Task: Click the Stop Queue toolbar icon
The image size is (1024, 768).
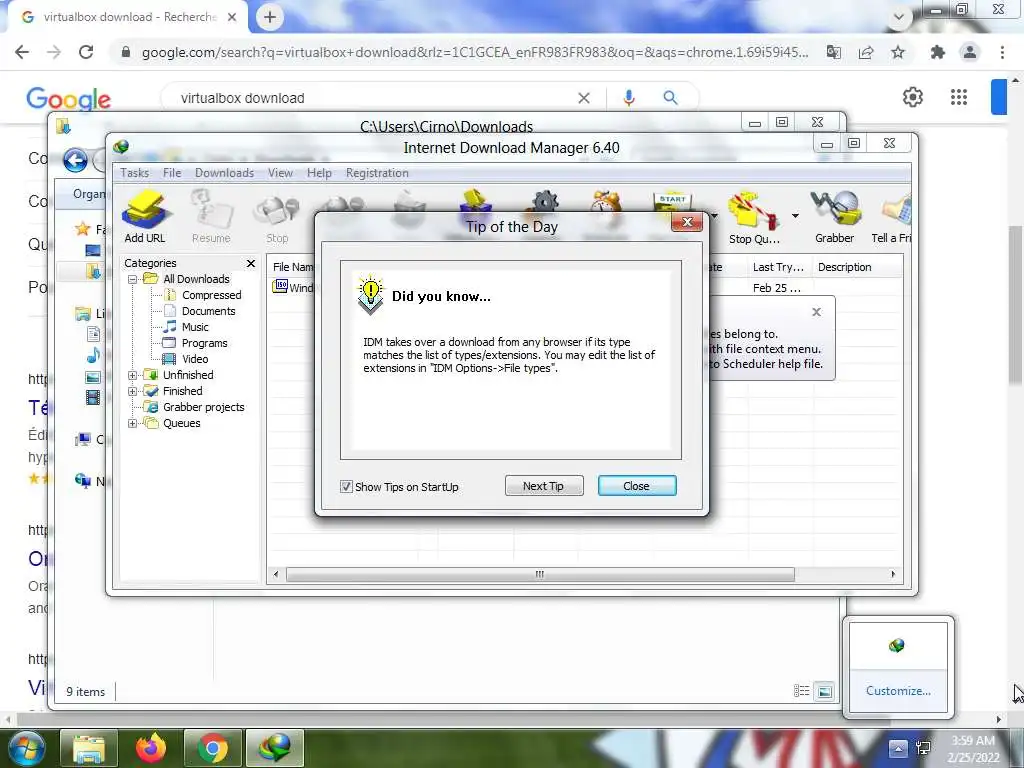Action: click(754, 217)
